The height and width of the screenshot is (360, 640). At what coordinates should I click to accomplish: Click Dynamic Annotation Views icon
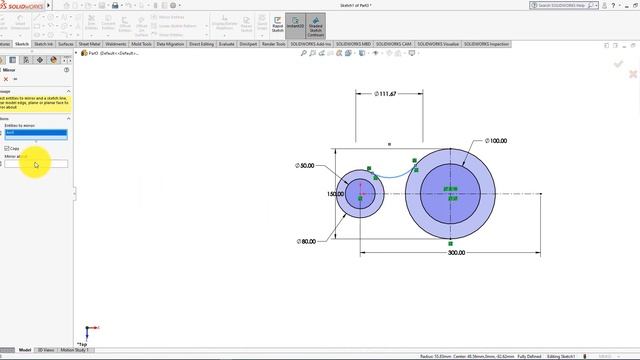340,53
